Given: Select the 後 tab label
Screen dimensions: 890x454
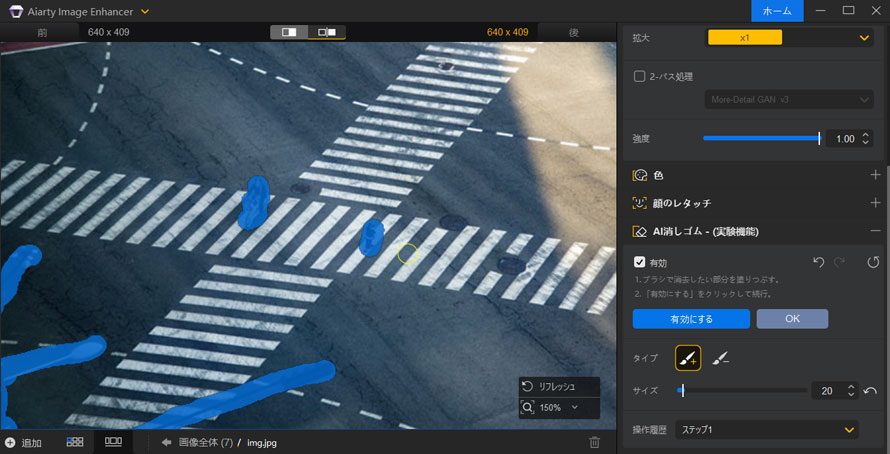Looking at the screenshot, I should pyautogui.click(x=574, y=32).
